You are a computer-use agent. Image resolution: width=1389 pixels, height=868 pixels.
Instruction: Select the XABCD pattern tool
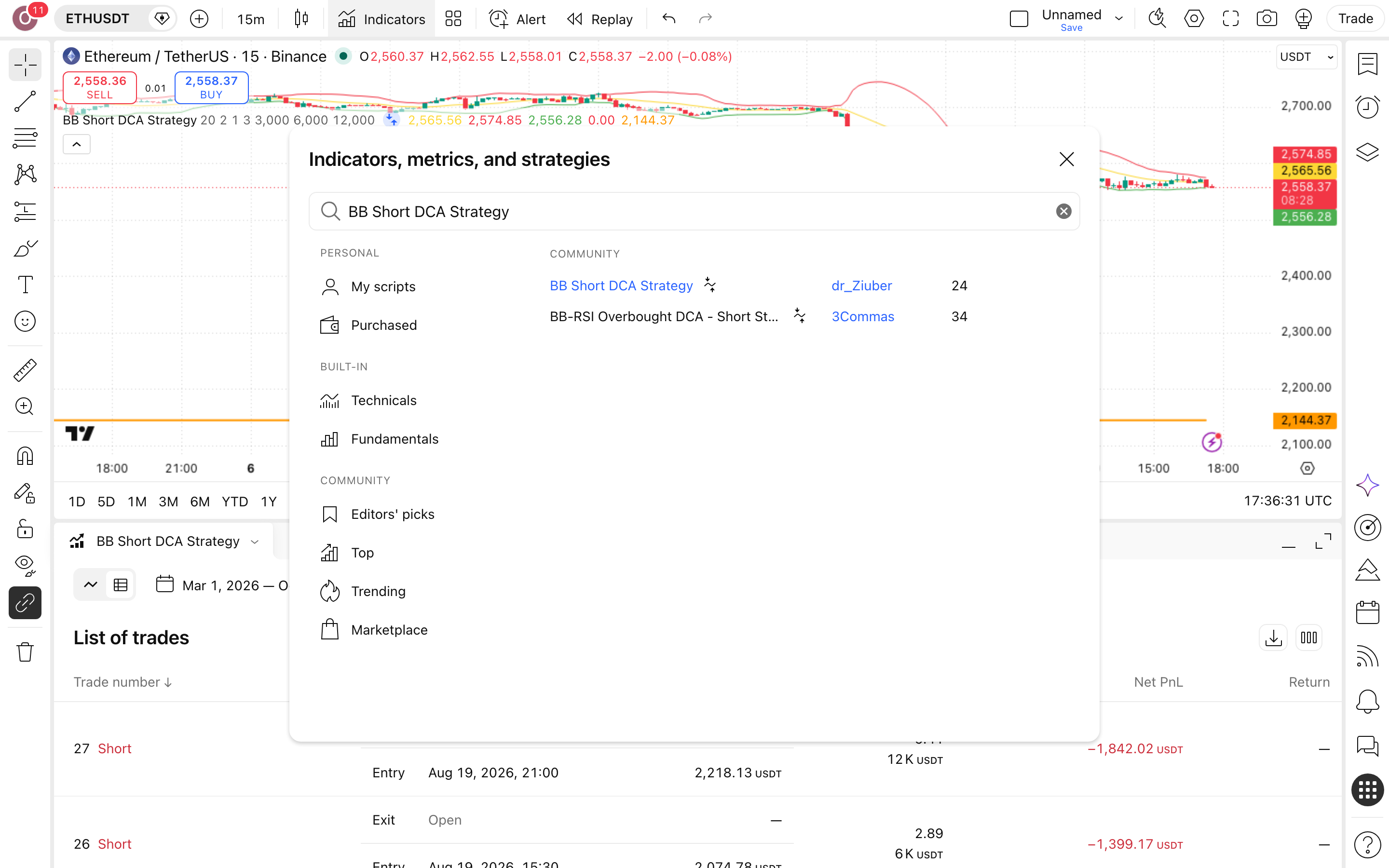(25, 175)
